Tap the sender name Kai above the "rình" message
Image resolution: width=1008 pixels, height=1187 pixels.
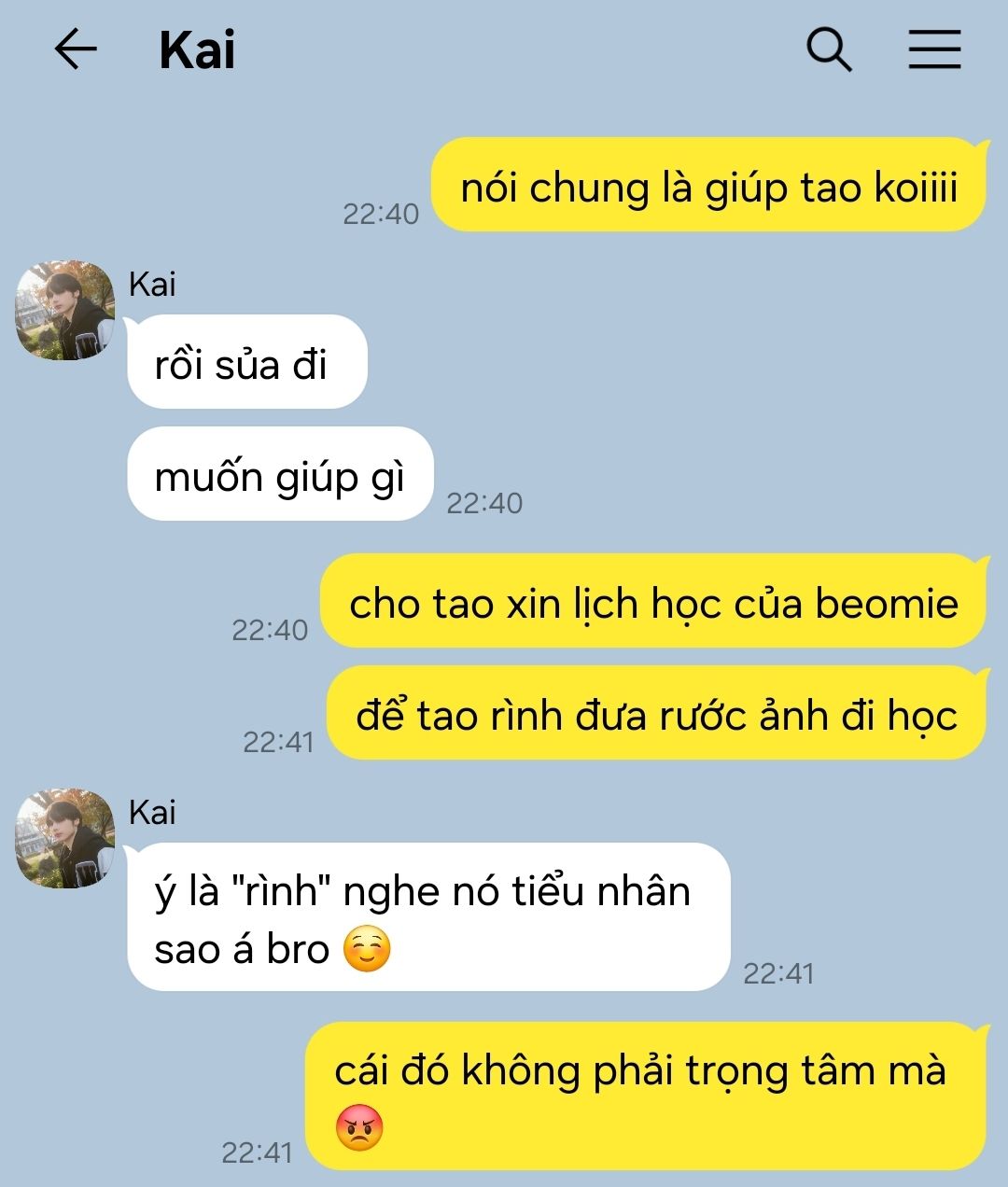152,812
